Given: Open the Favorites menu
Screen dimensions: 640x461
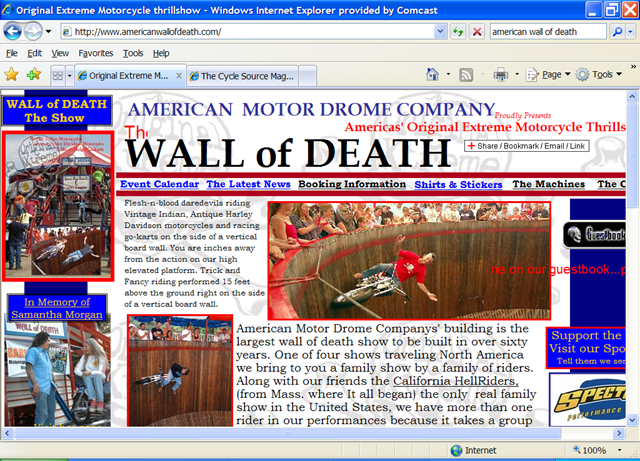Looking at the screenshot, I should click(x=96, y=53).
